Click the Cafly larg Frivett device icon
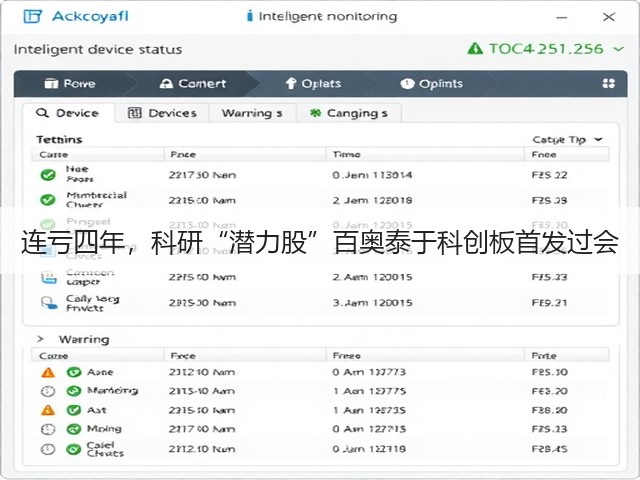640x480 pixels. coord(49,303)
